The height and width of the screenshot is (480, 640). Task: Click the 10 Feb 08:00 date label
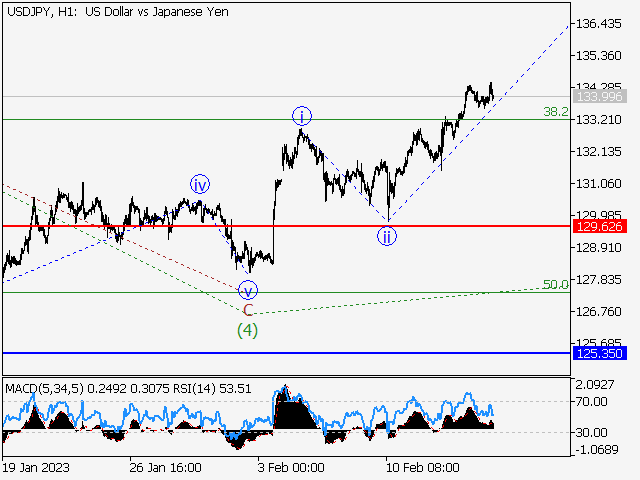pos(422,467)
